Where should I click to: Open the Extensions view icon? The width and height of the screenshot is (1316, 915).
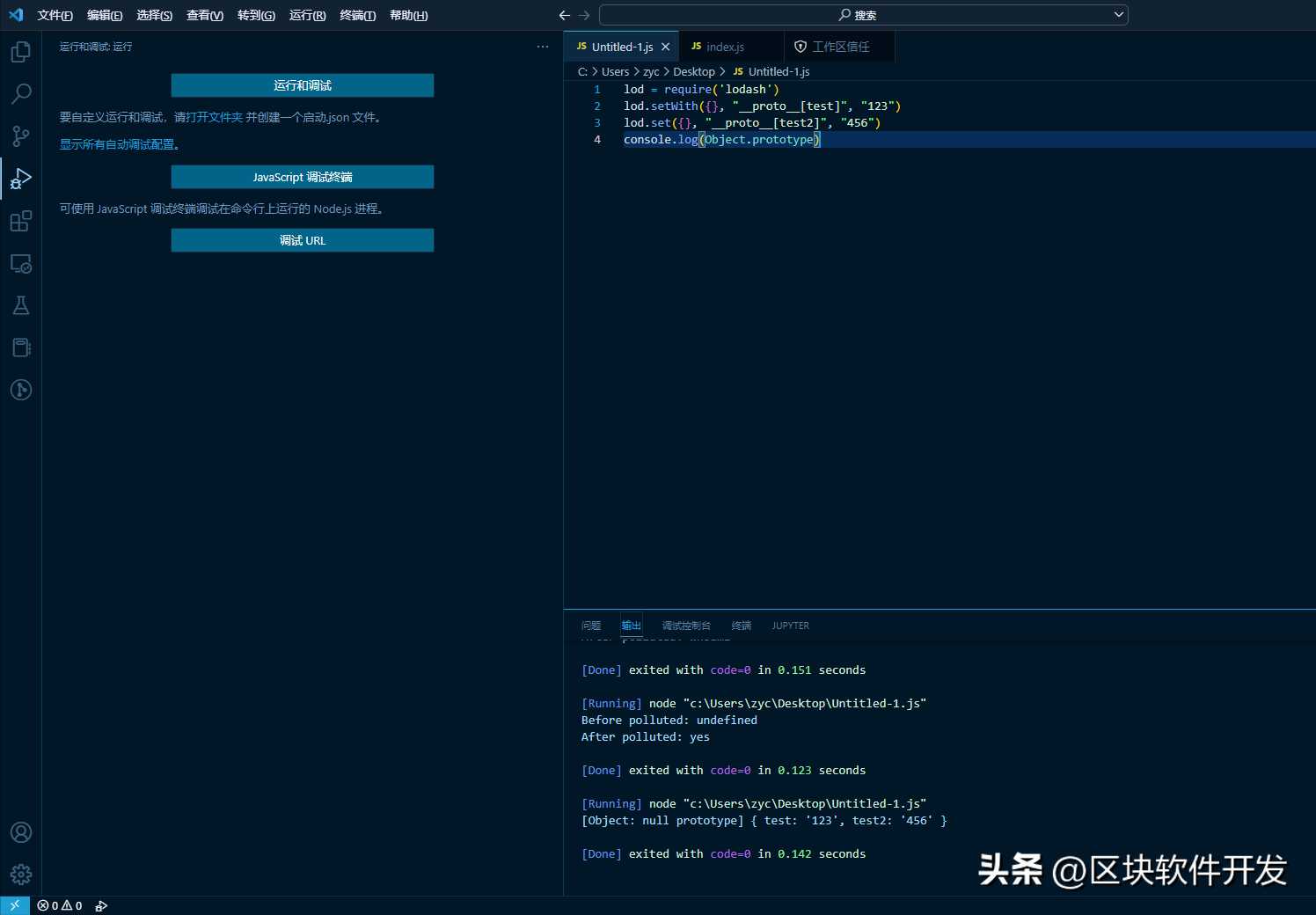click(x=21, y=221)
